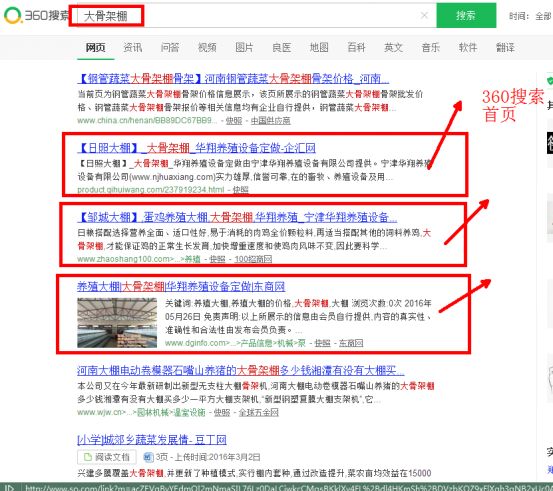Click the 360搜索 logo
553x491 pixels.
(35, 16)
